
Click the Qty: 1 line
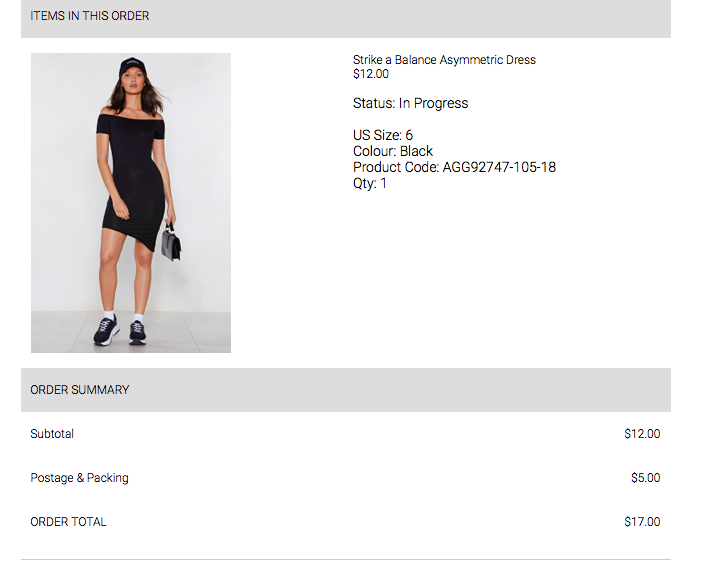[x=370, y=183]
